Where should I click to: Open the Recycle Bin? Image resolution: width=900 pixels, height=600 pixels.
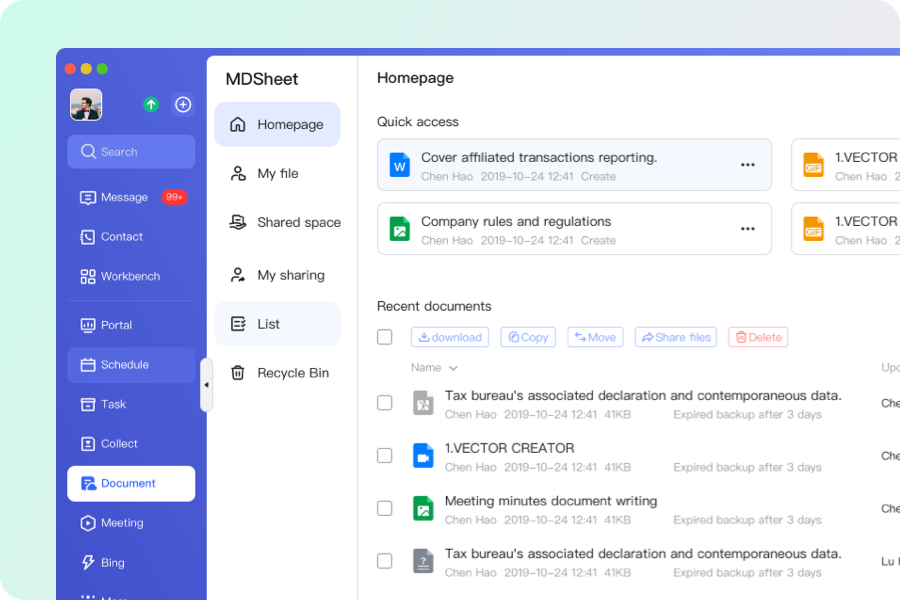tap(277, 373)
